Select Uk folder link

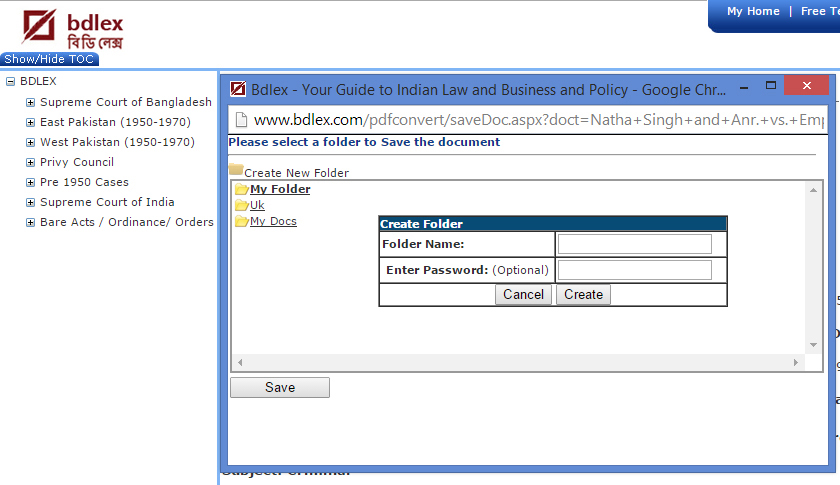click(257, 205)
